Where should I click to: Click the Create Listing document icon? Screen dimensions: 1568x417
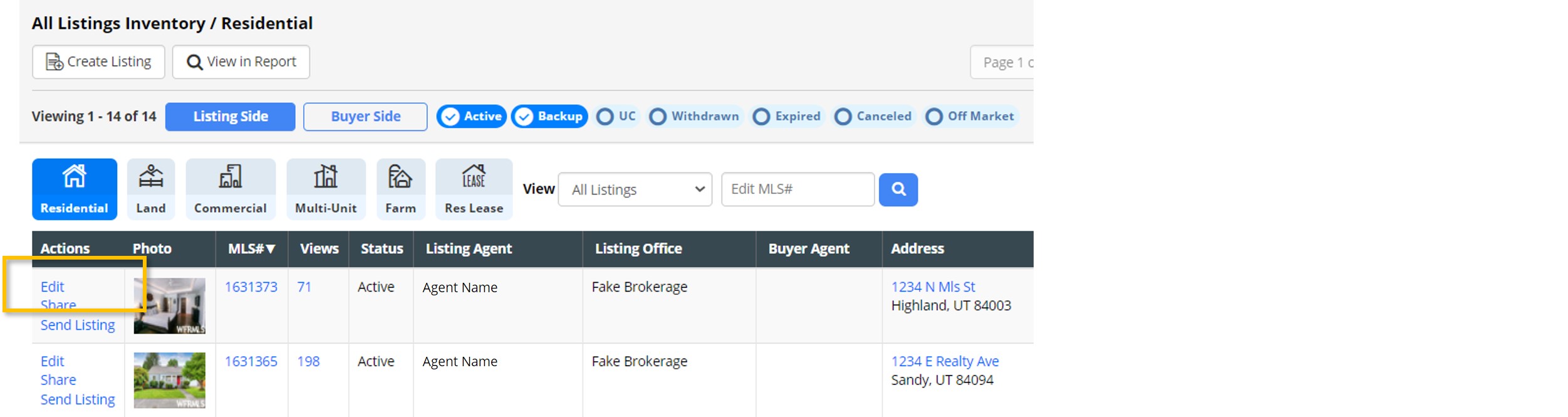point(55,62)
